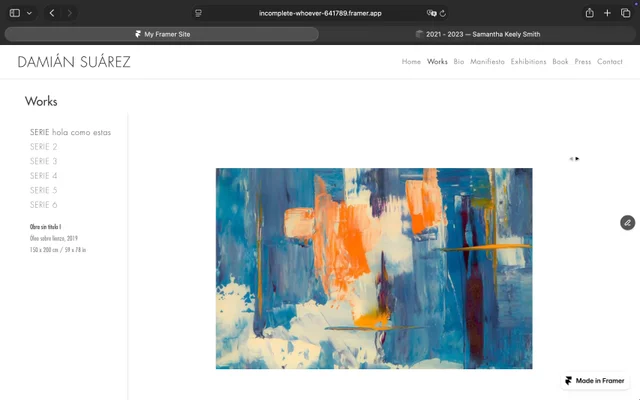
Task: Click the Works page heading
Action: click(41, 101)
